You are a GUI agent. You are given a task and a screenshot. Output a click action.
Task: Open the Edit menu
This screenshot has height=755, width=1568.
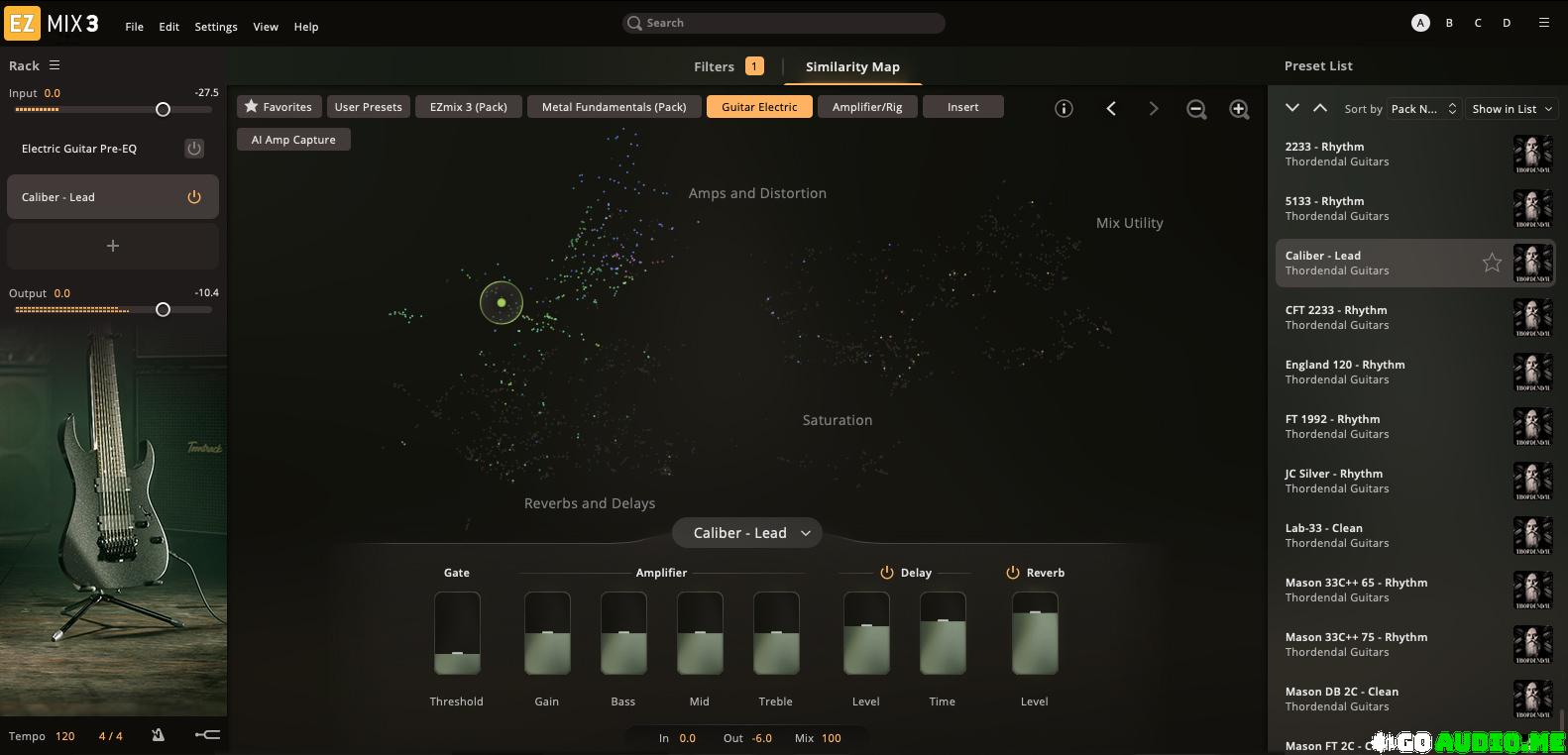(x=169, y=27)
